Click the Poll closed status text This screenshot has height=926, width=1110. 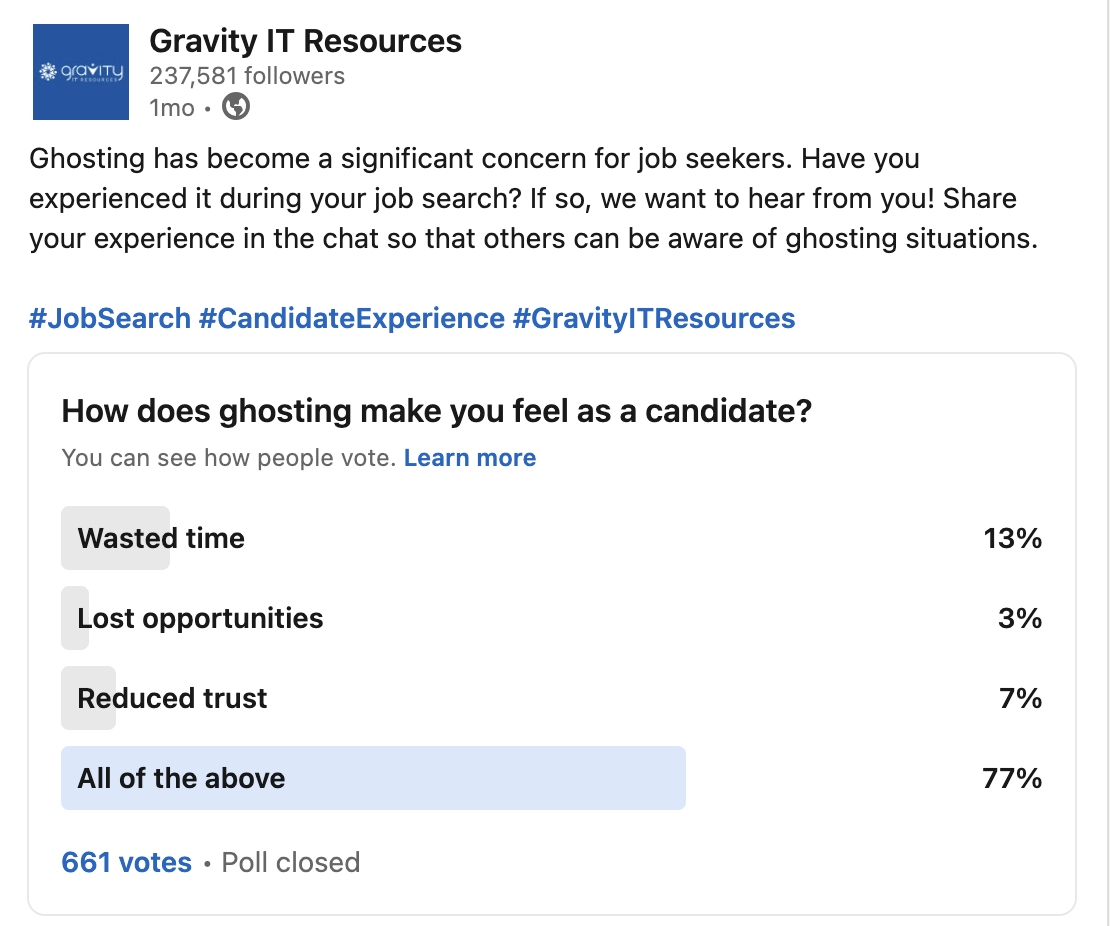coord(291,862)
